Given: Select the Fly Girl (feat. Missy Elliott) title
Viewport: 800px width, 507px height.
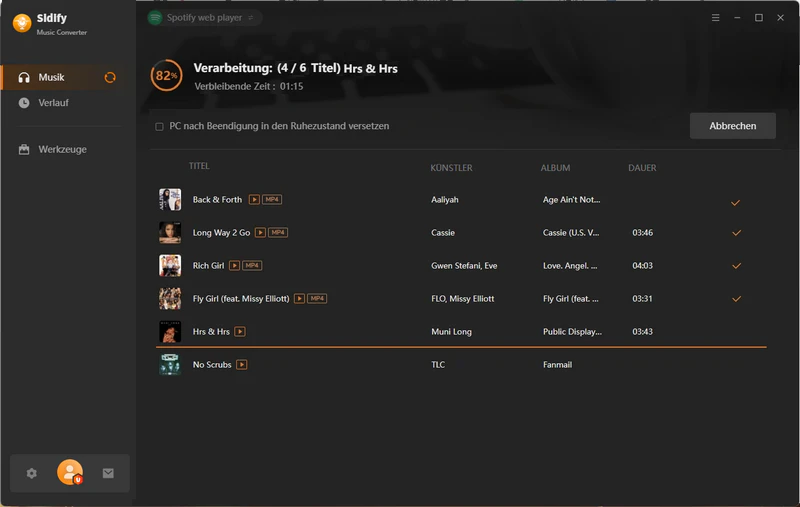Looking at the screenshot, I should point(241,299).
